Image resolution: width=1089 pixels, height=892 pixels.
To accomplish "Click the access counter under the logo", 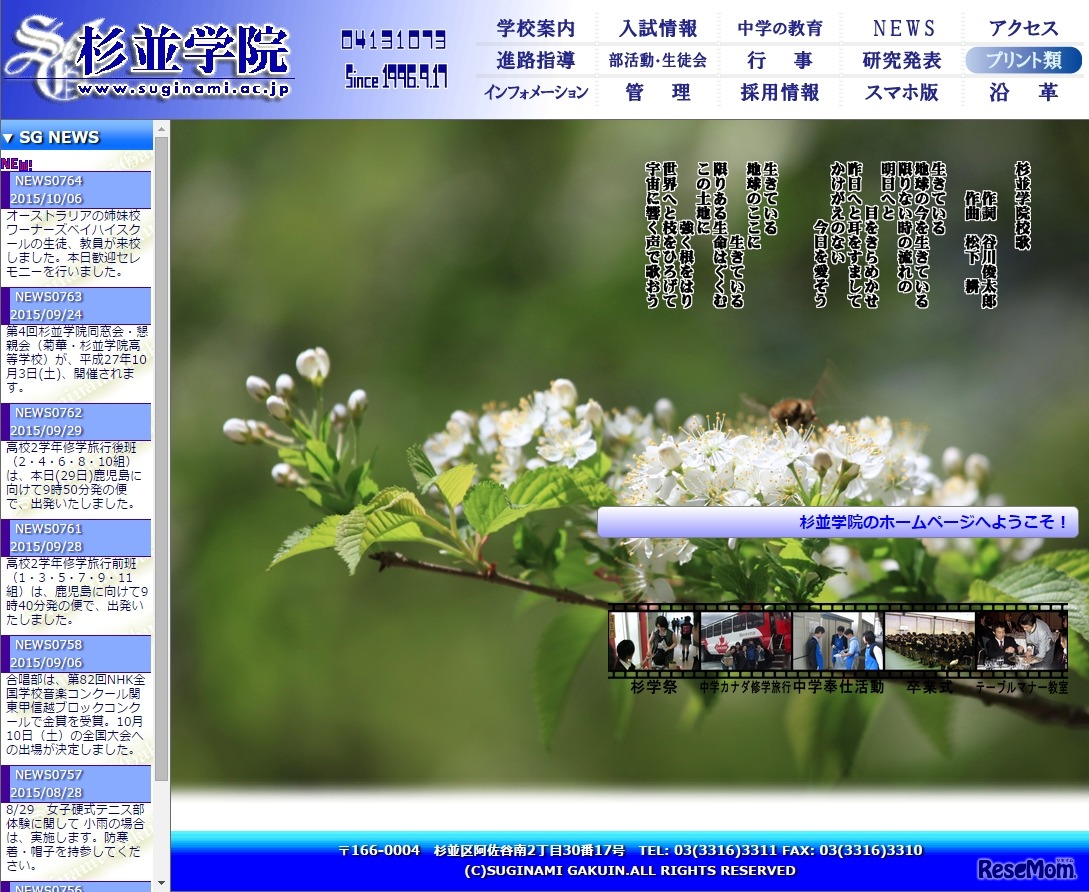I will tap(394, 41).
